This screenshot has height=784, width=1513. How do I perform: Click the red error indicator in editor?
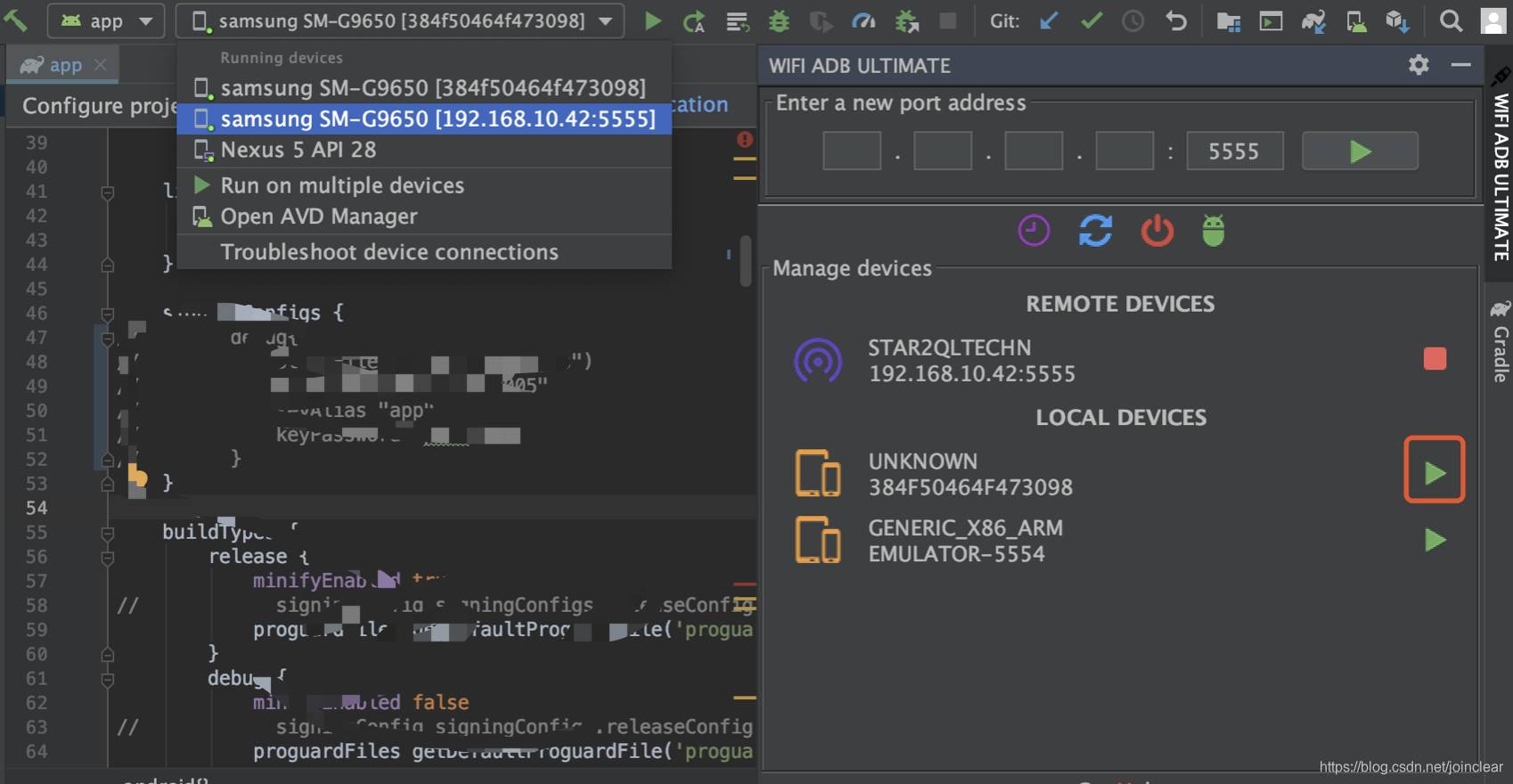[745, 140]
